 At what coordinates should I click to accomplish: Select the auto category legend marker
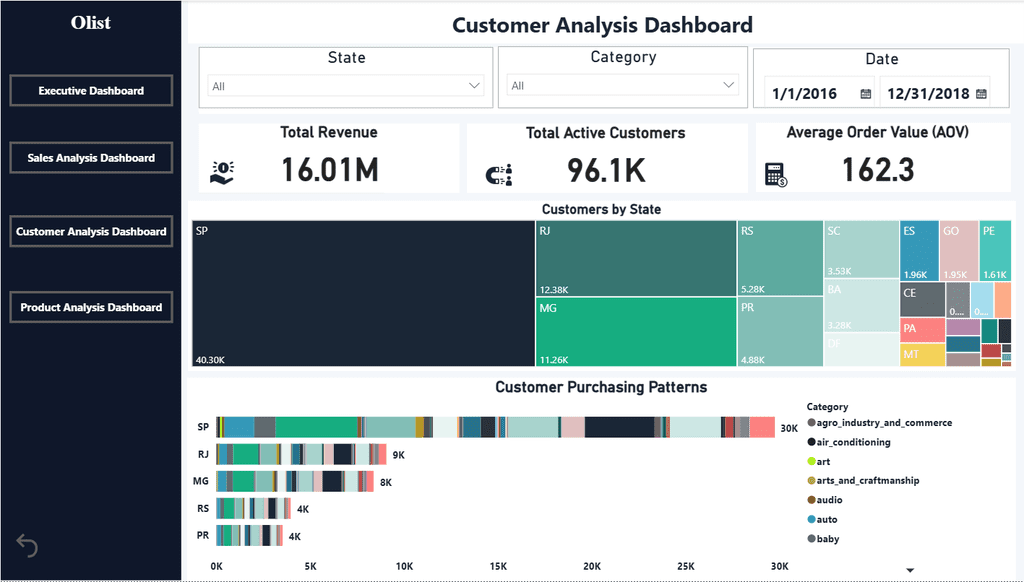pos(812,519)
